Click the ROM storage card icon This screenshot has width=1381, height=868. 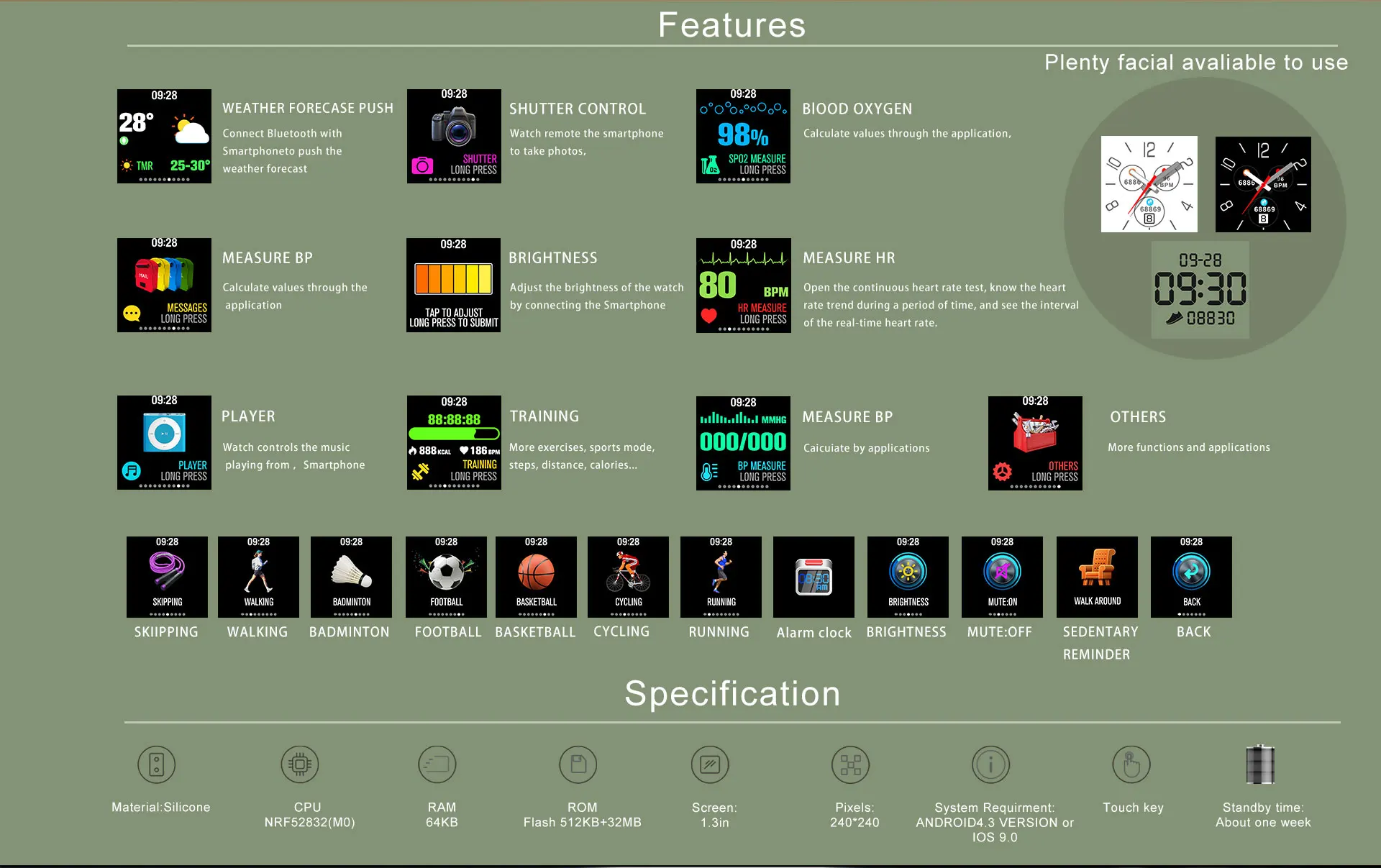pyautogui.click(x=578, y=764)
